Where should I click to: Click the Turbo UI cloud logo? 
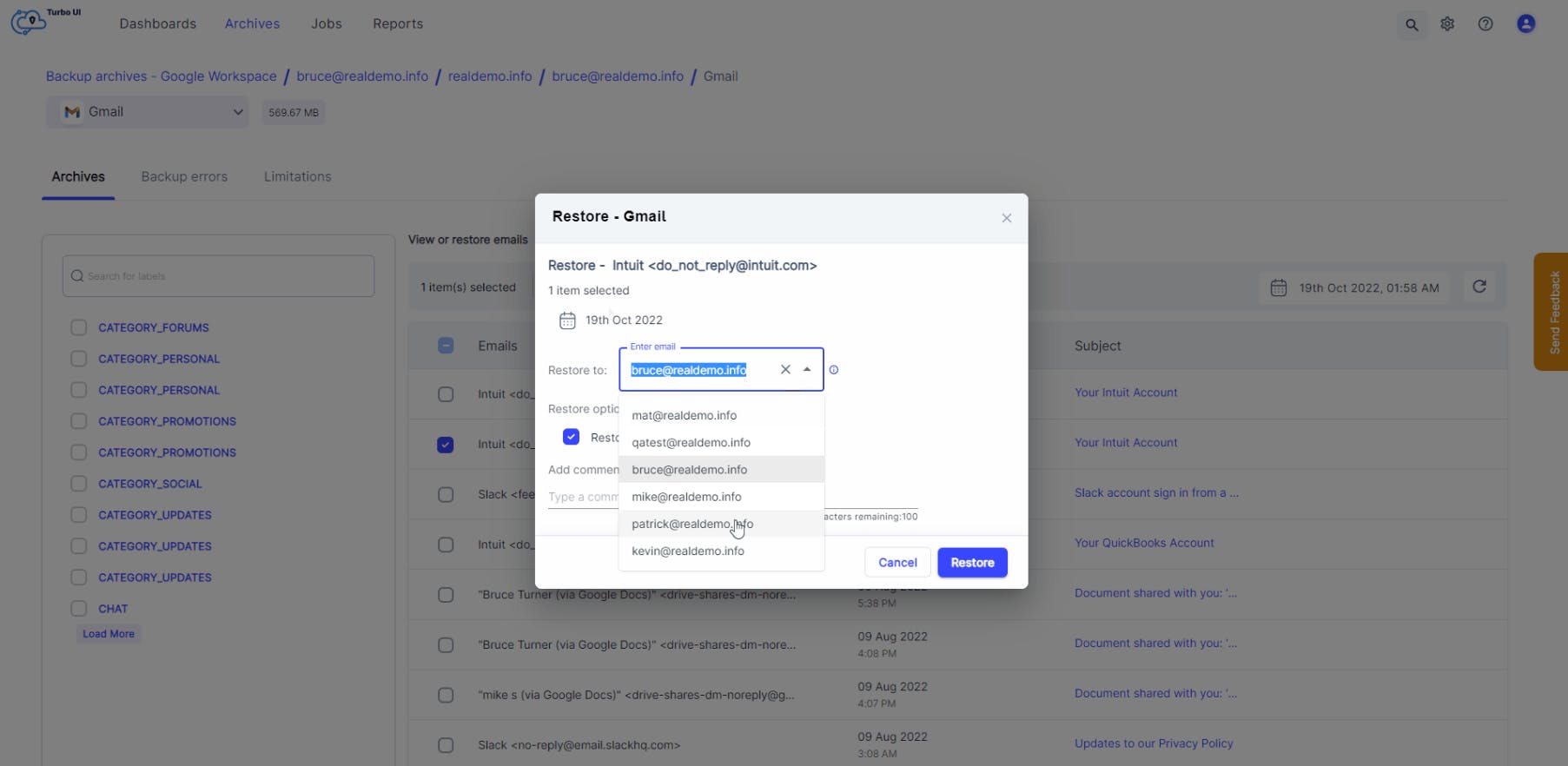click(30, 22)
